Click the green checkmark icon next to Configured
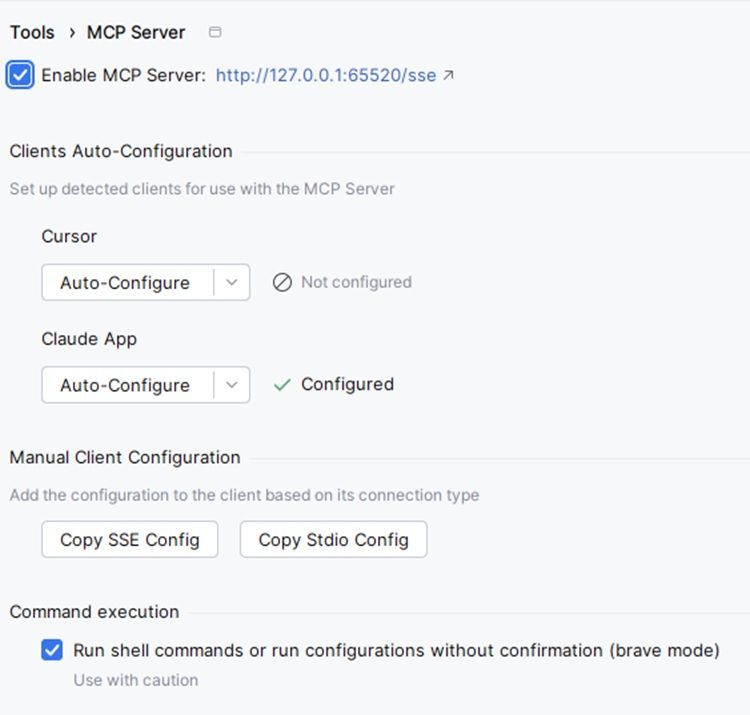 282,385
